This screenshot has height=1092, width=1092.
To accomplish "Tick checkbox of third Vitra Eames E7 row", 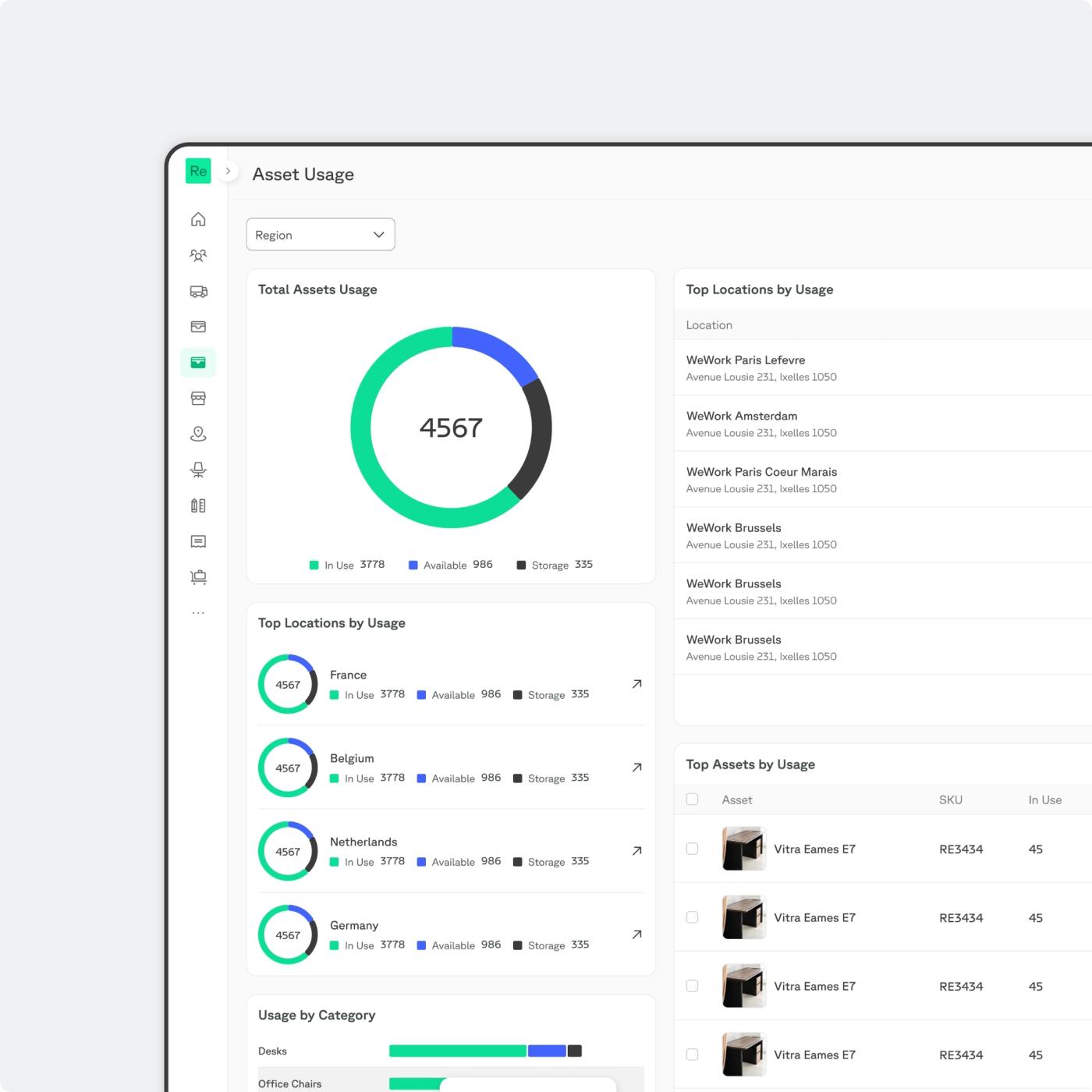I will (x=692, y=986).
